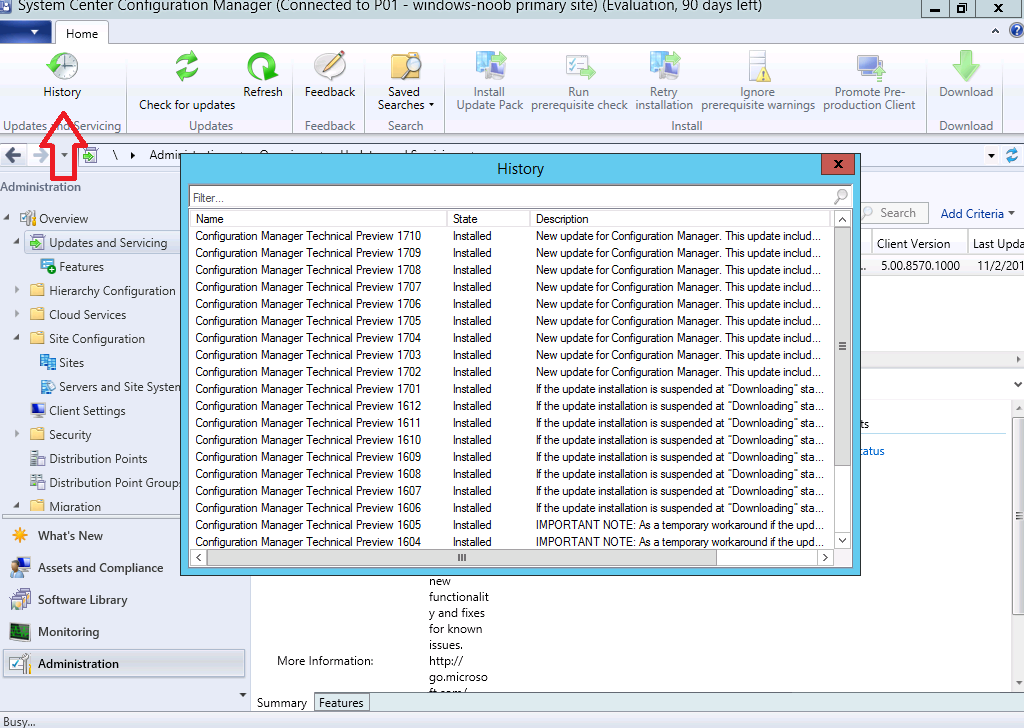Image resolution: width=1024 pixels, height=728 pixels.
Task: Click the History list scroll up arrow
Action: point(842,219)
